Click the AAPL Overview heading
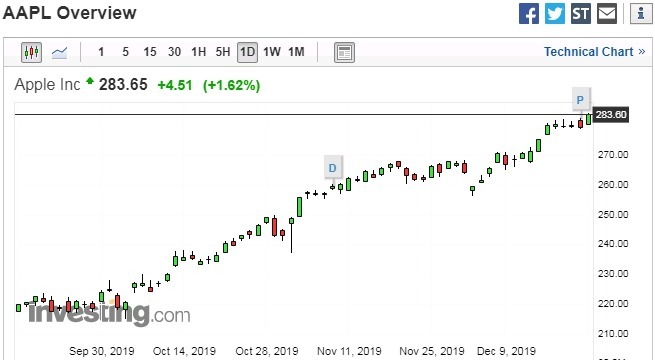 tap(70, 13)
